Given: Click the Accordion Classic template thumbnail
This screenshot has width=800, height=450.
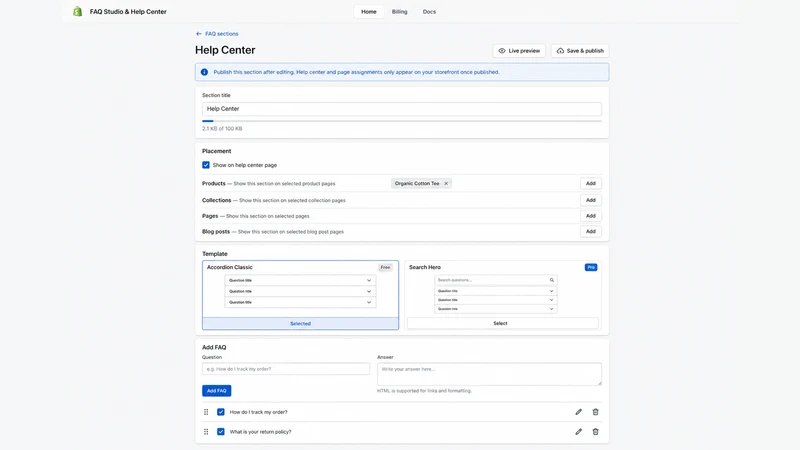Looking at the screenshot, I should (301, 291).
